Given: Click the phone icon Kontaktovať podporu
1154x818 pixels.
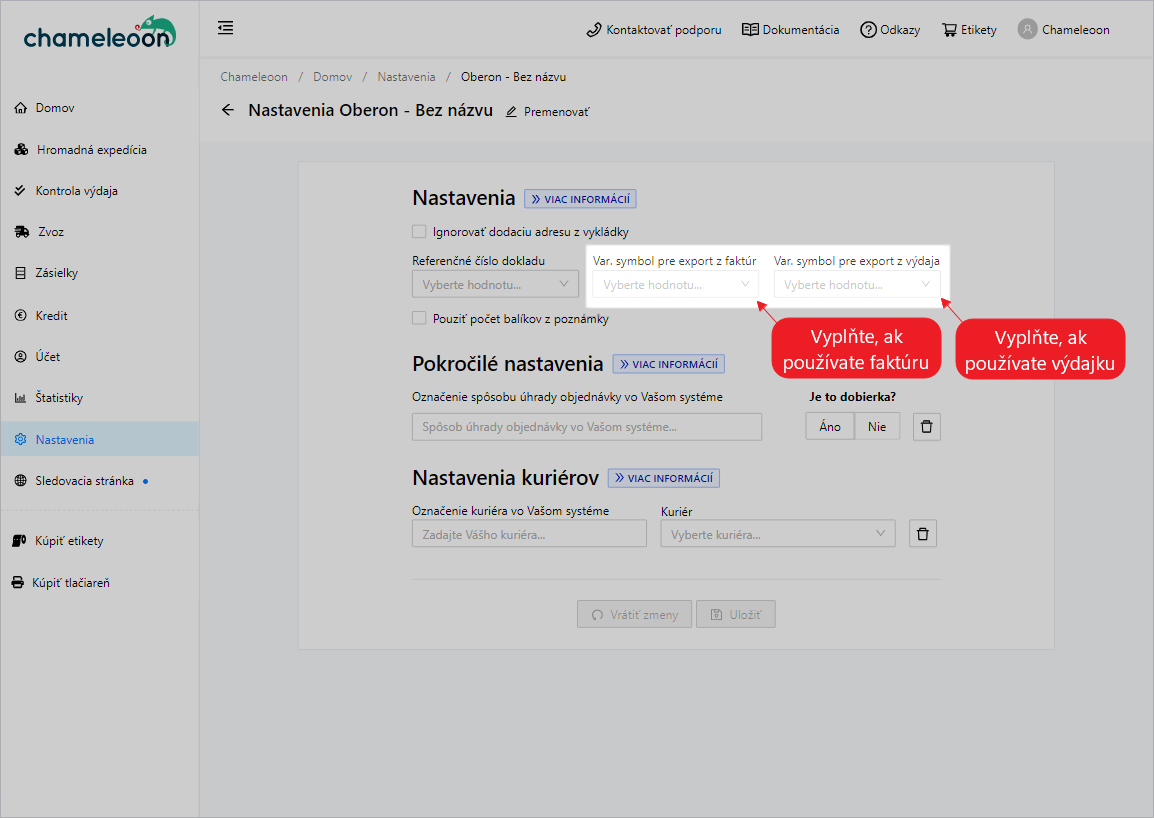Looking at the screenshot, I should [x=594, y=30].
